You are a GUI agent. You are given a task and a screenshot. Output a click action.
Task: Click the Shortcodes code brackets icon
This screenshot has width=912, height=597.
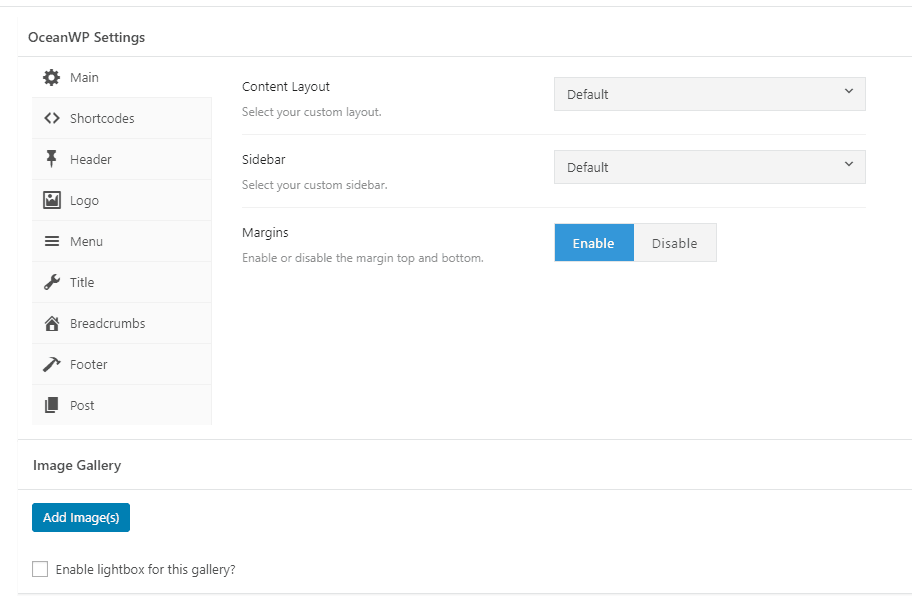[x=52, y=118]
